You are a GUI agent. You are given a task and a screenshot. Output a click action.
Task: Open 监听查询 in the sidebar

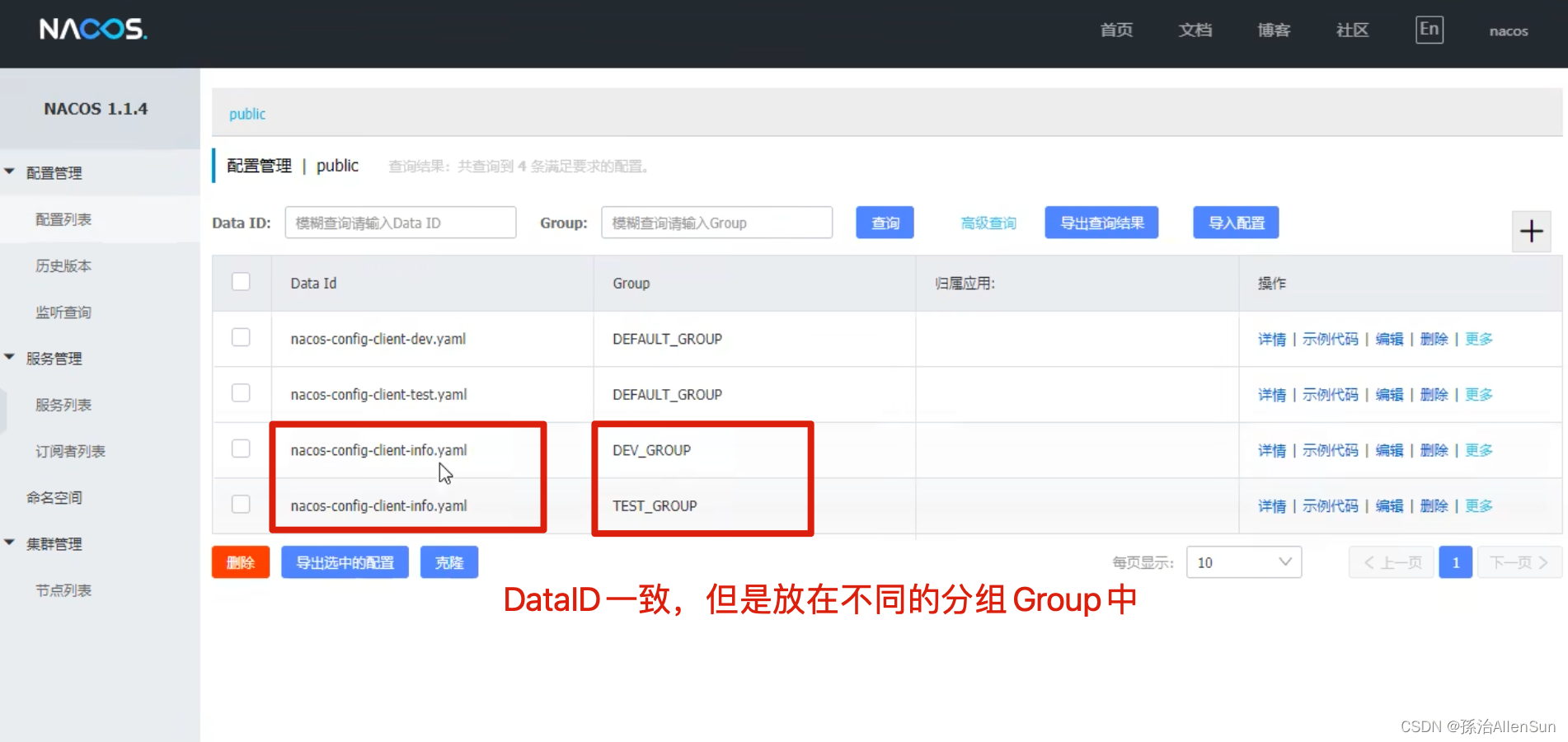[x=63, y=312]
